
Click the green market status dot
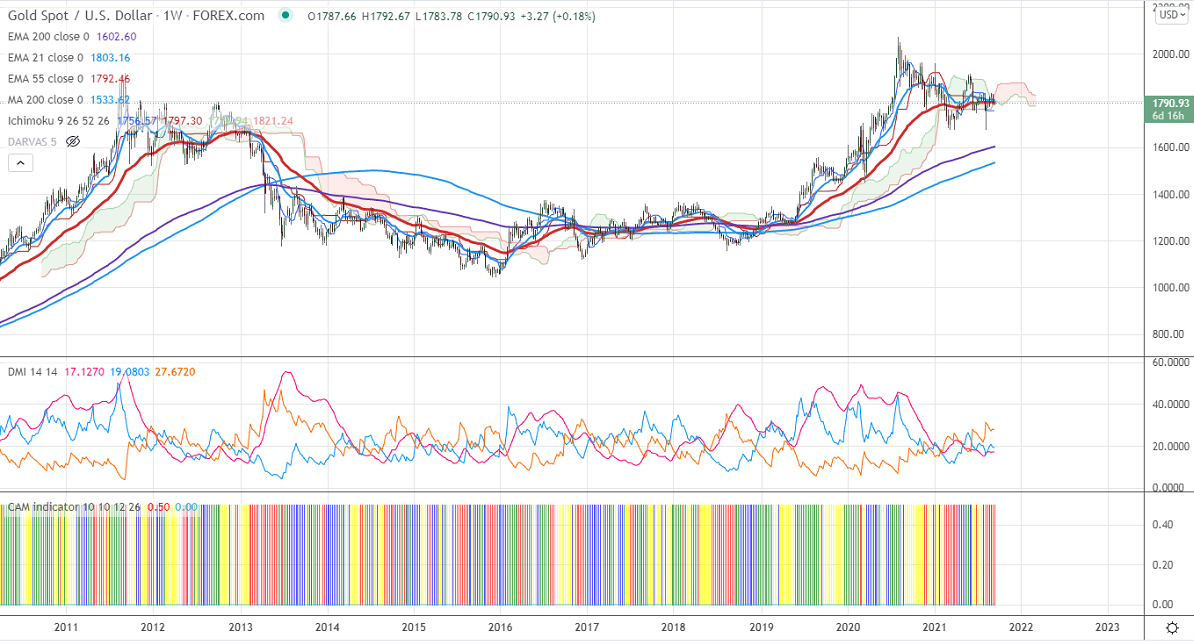[286, 15]
